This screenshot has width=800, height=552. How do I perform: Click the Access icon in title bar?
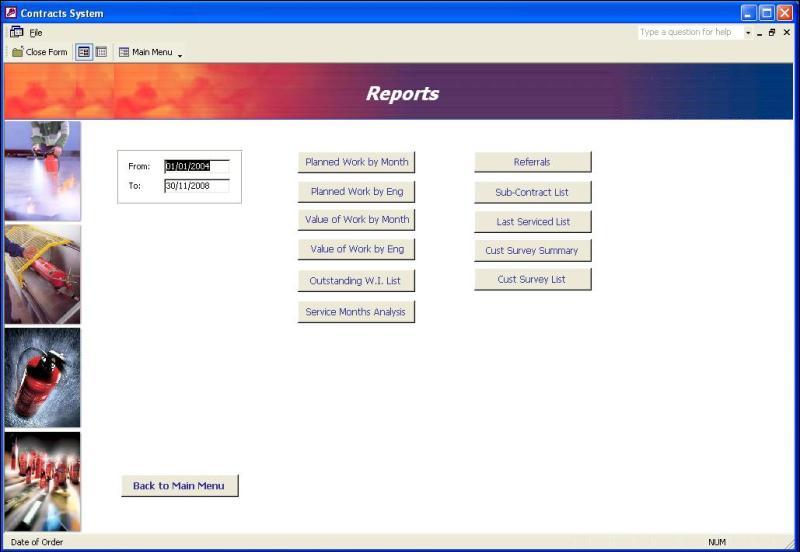[11, 13]
